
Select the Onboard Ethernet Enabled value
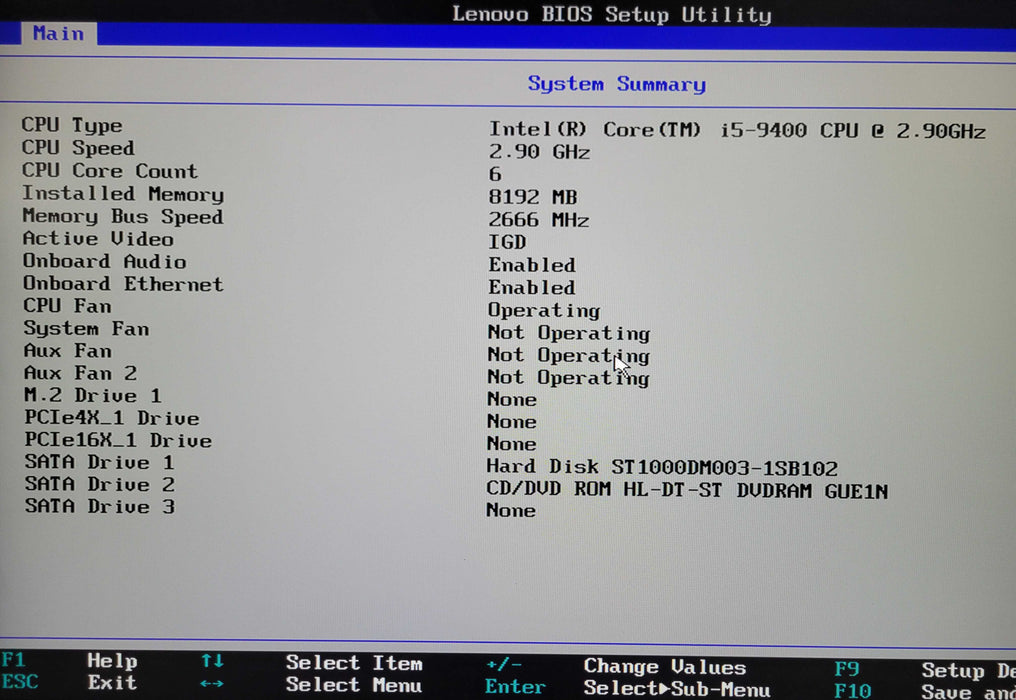pos(531,288)
